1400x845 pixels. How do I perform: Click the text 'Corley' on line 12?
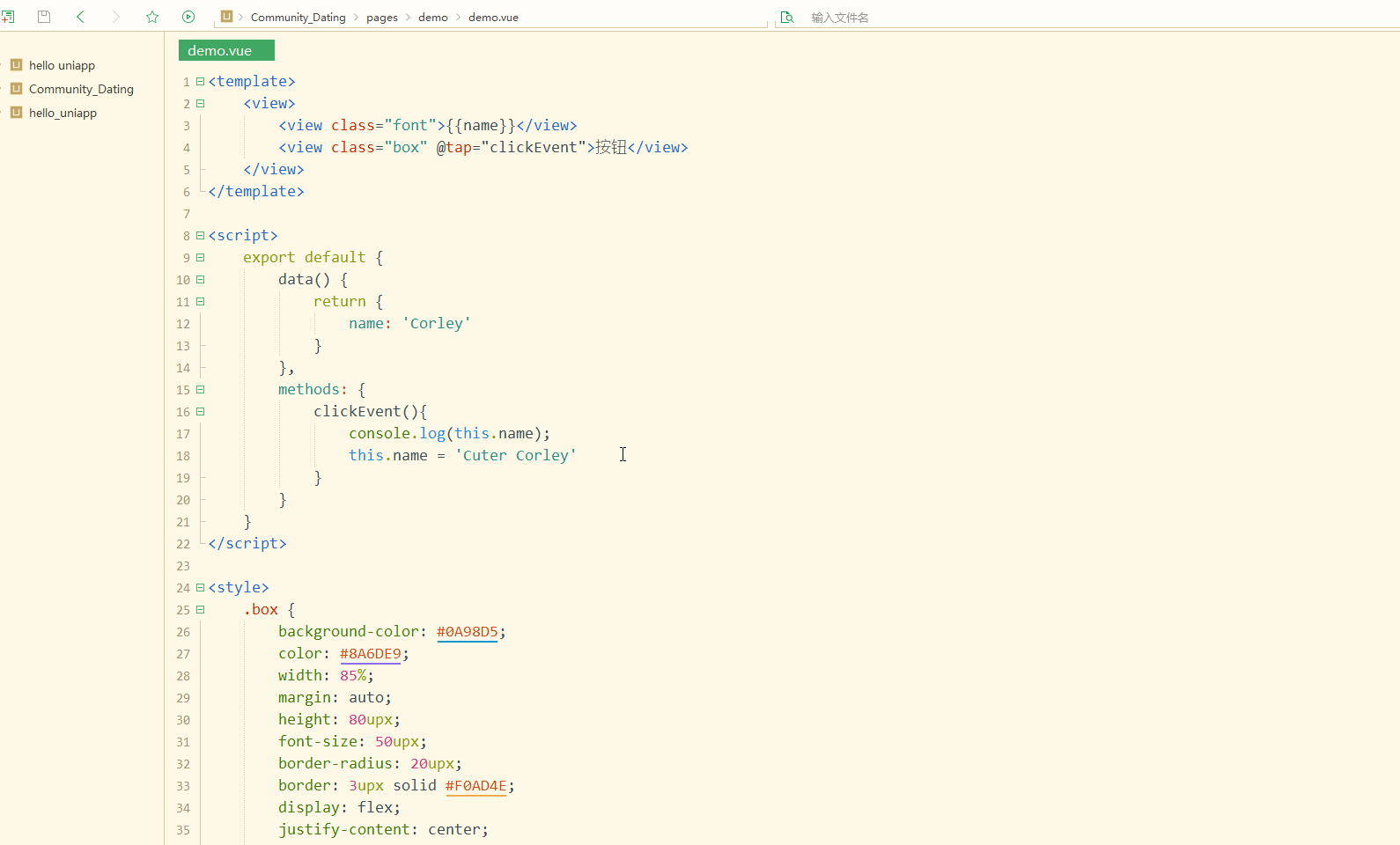[x=436, y=323]
